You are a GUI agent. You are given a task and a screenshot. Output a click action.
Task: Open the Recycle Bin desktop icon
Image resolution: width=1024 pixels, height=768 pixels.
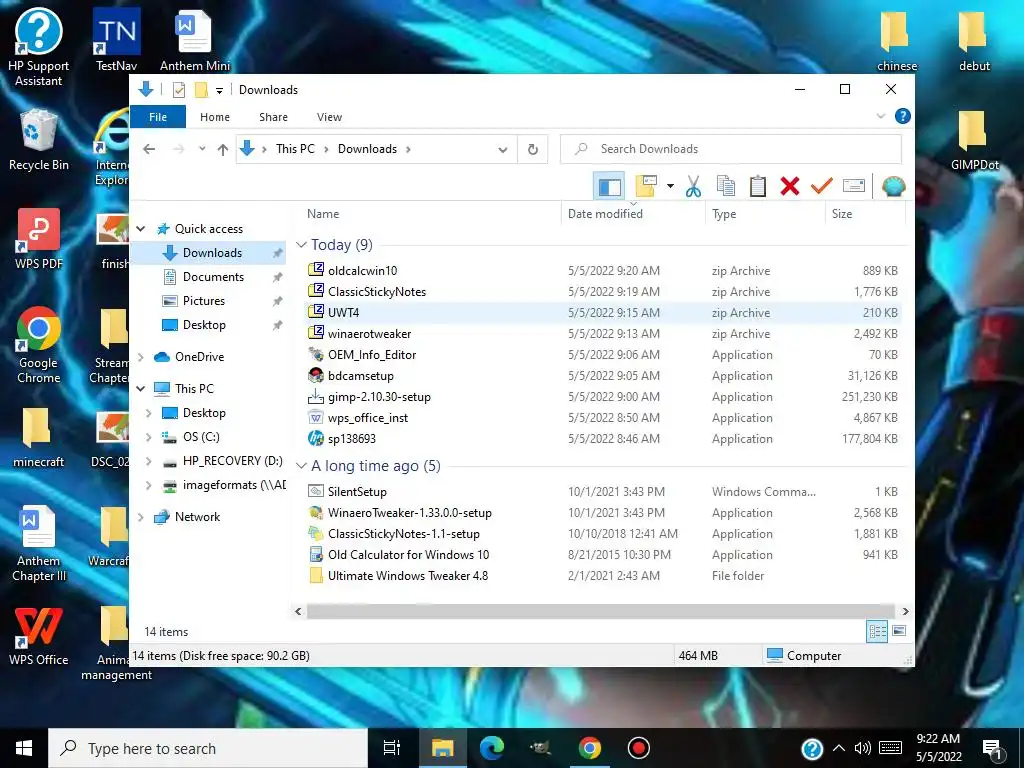pyautogui.click(x=39, y=140)
